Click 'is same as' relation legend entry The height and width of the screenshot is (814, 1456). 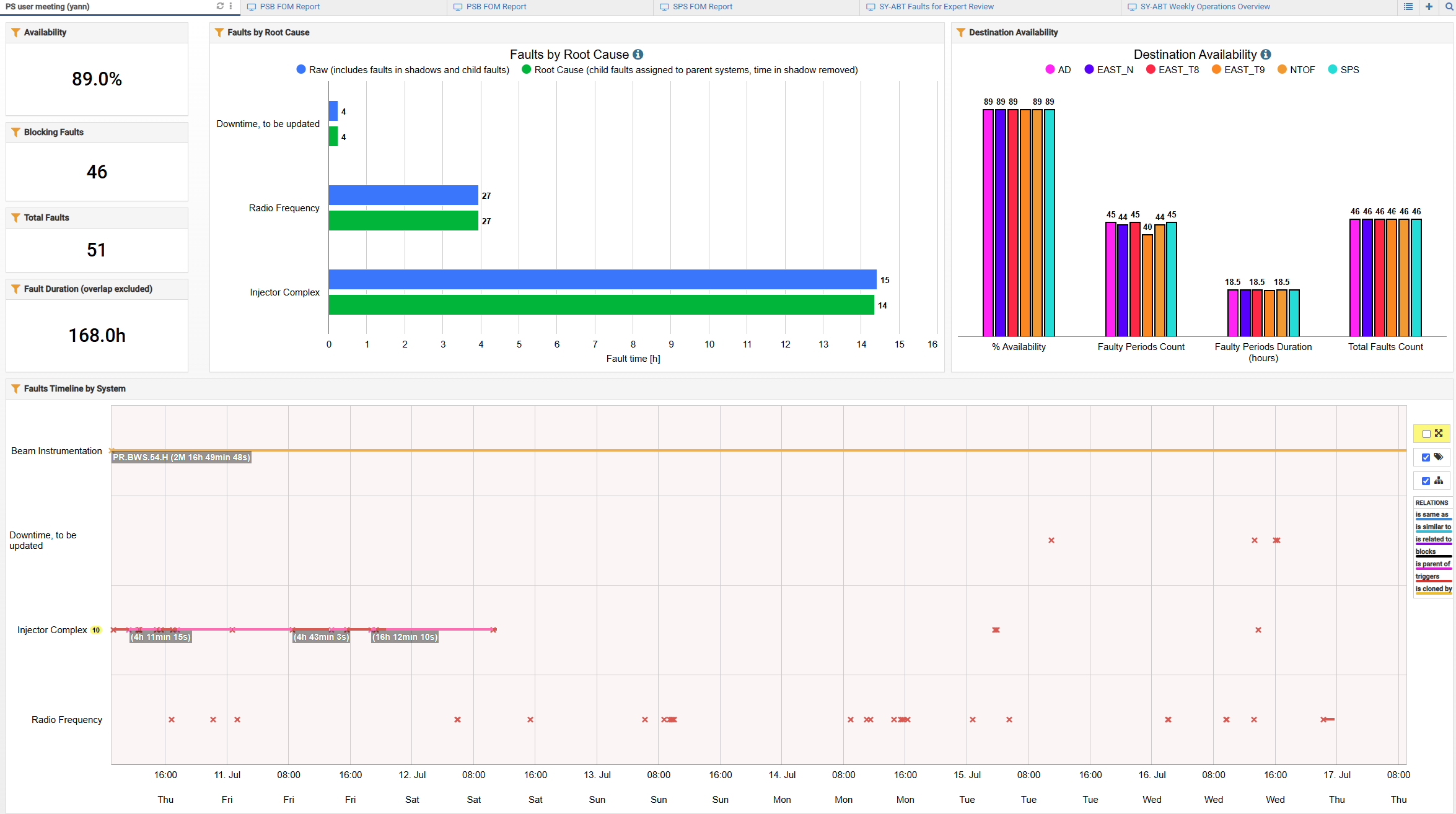click(1432, 515)
